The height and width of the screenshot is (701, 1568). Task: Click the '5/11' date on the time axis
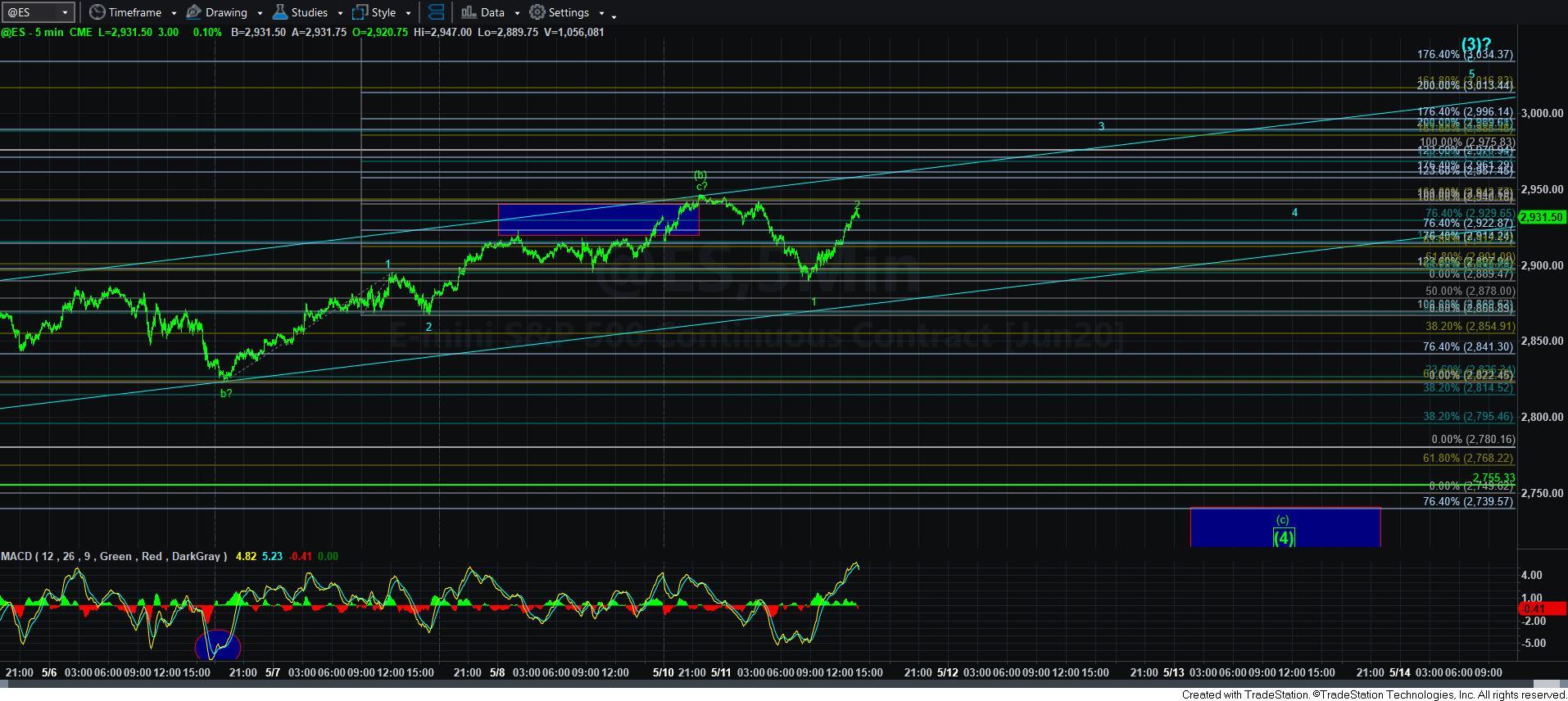721,672
